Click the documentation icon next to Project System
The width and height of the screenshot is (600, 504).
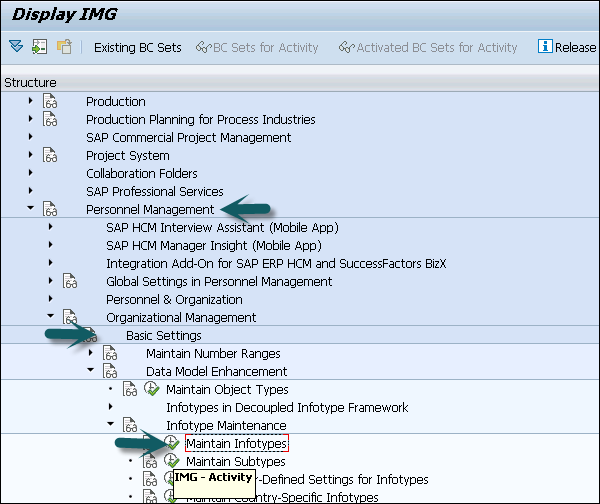51,155
